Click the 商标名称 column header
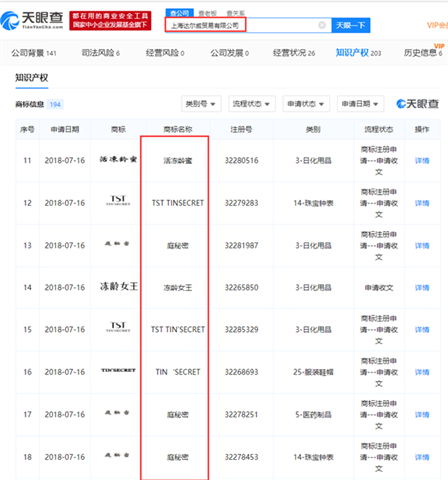The image size is (448, 480). [178, 129]
